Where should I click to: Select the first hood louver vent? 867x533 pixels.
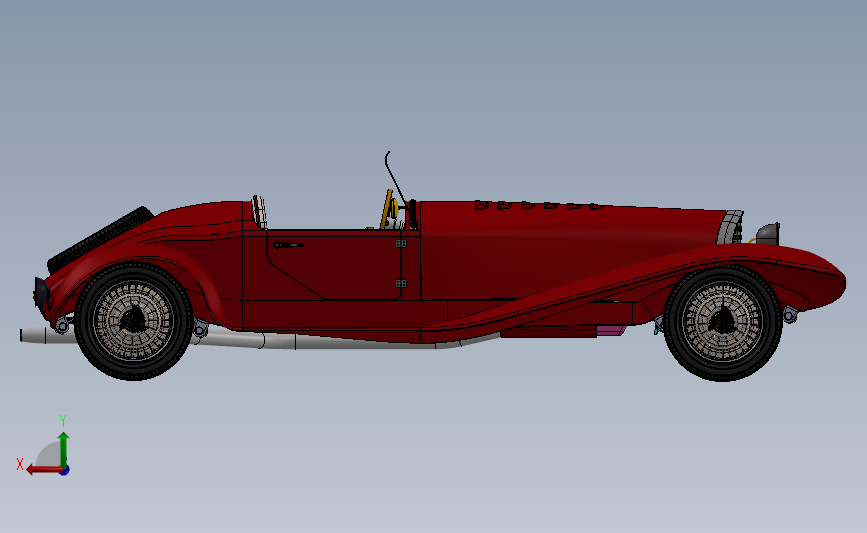coord(482,205)
